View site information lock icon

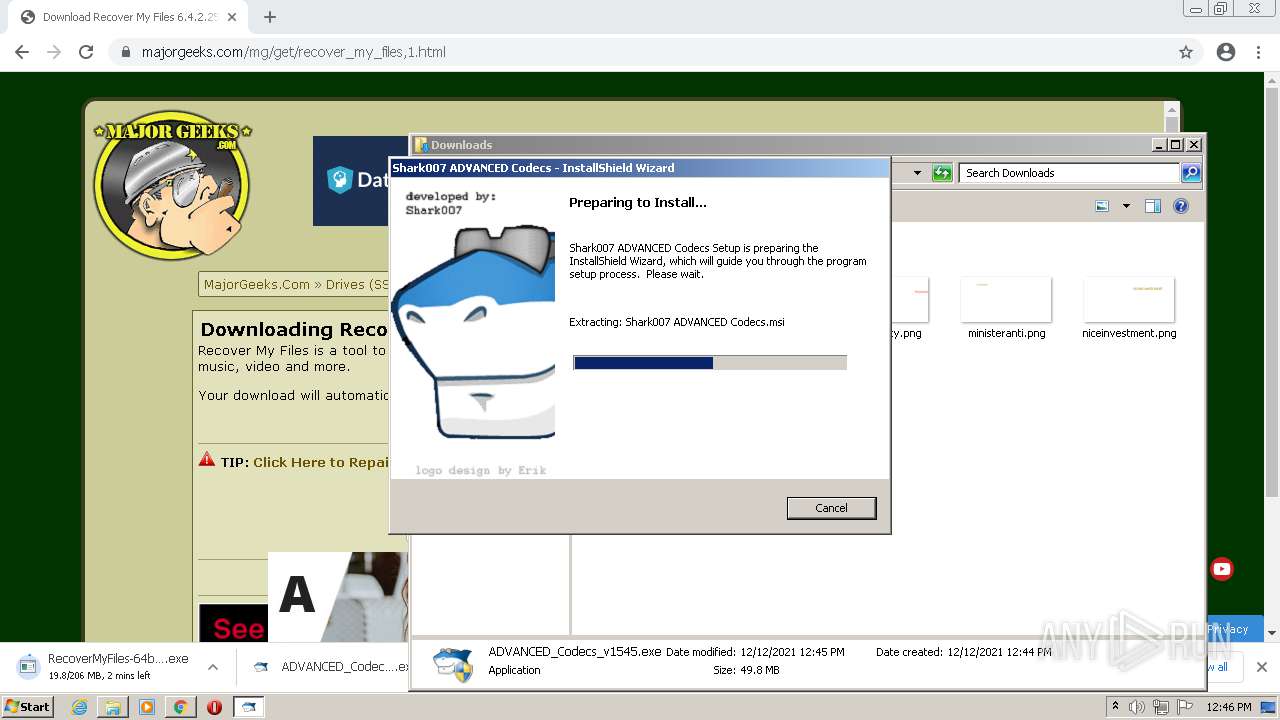(x=126, y=52)
